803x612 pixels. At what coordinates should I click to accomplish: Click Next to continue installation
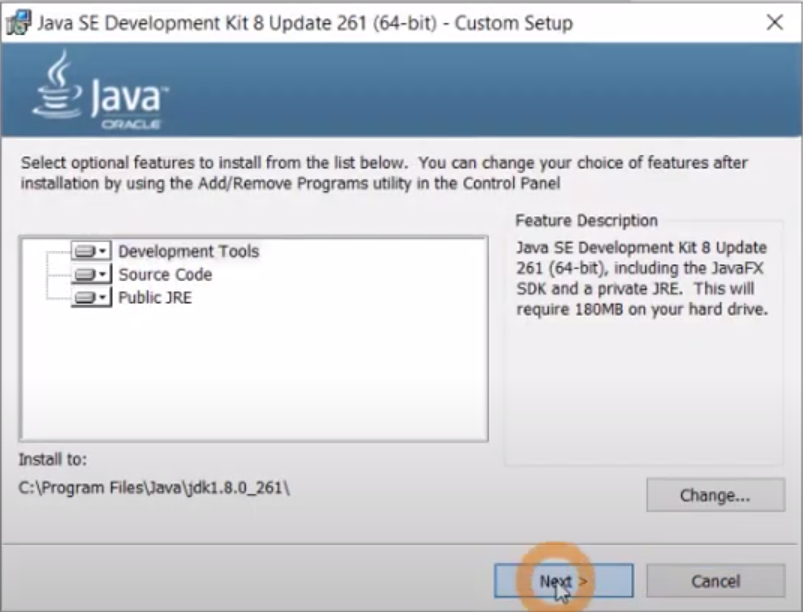pyautogui.click(x=563, y=581)
